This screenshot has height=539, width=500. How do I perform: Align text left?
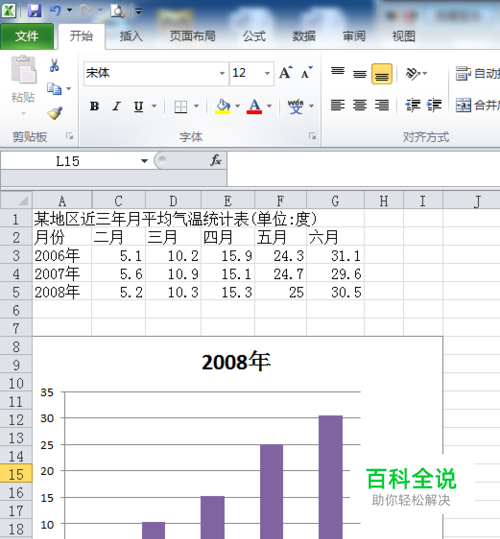pos(337,105)
